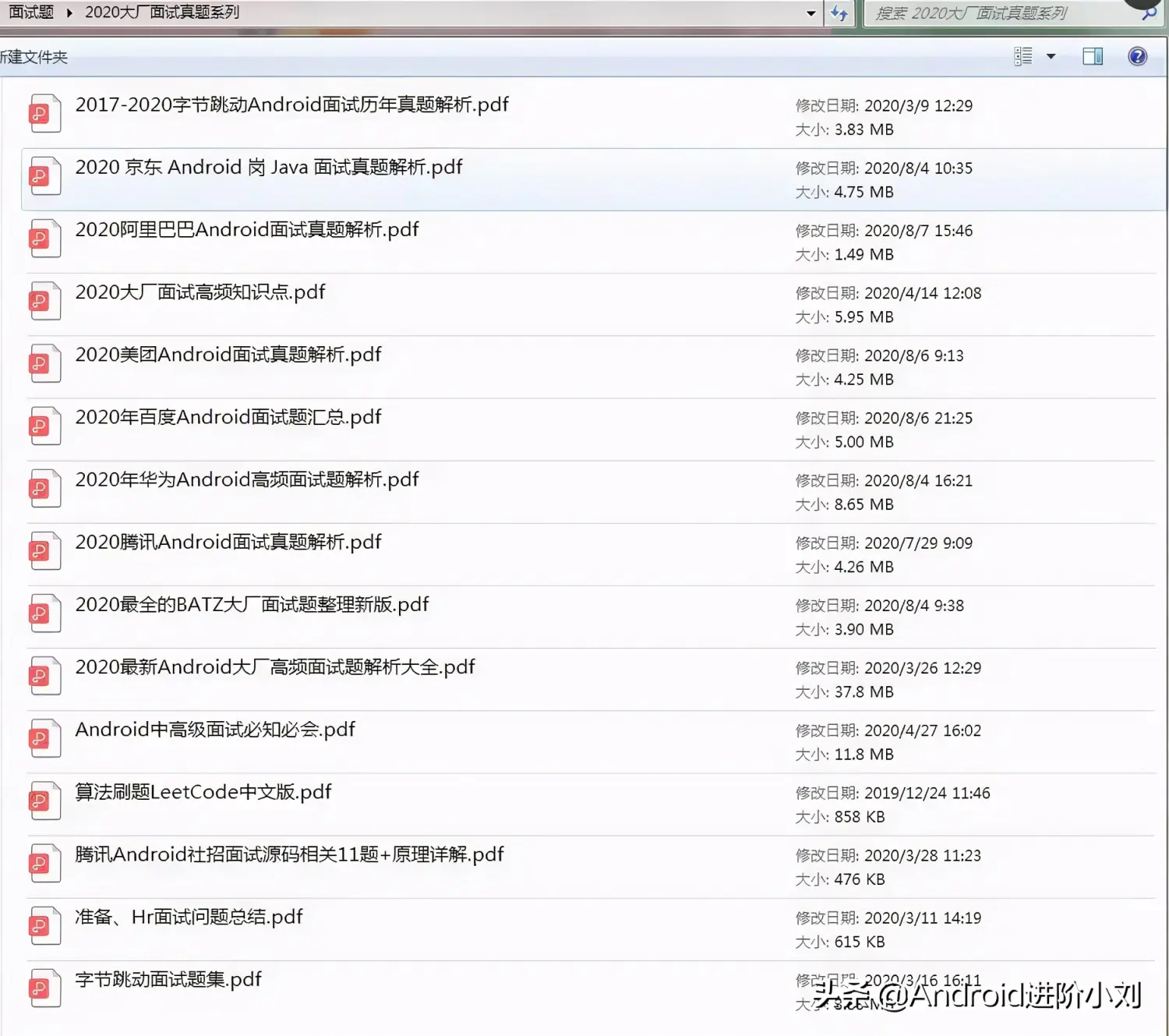Select file 2020阿里巴巴Android面试真题解析.pdf
The height and width of the screenshot is (1036, 1169).
pyautogui.click(x=247, y=229)
